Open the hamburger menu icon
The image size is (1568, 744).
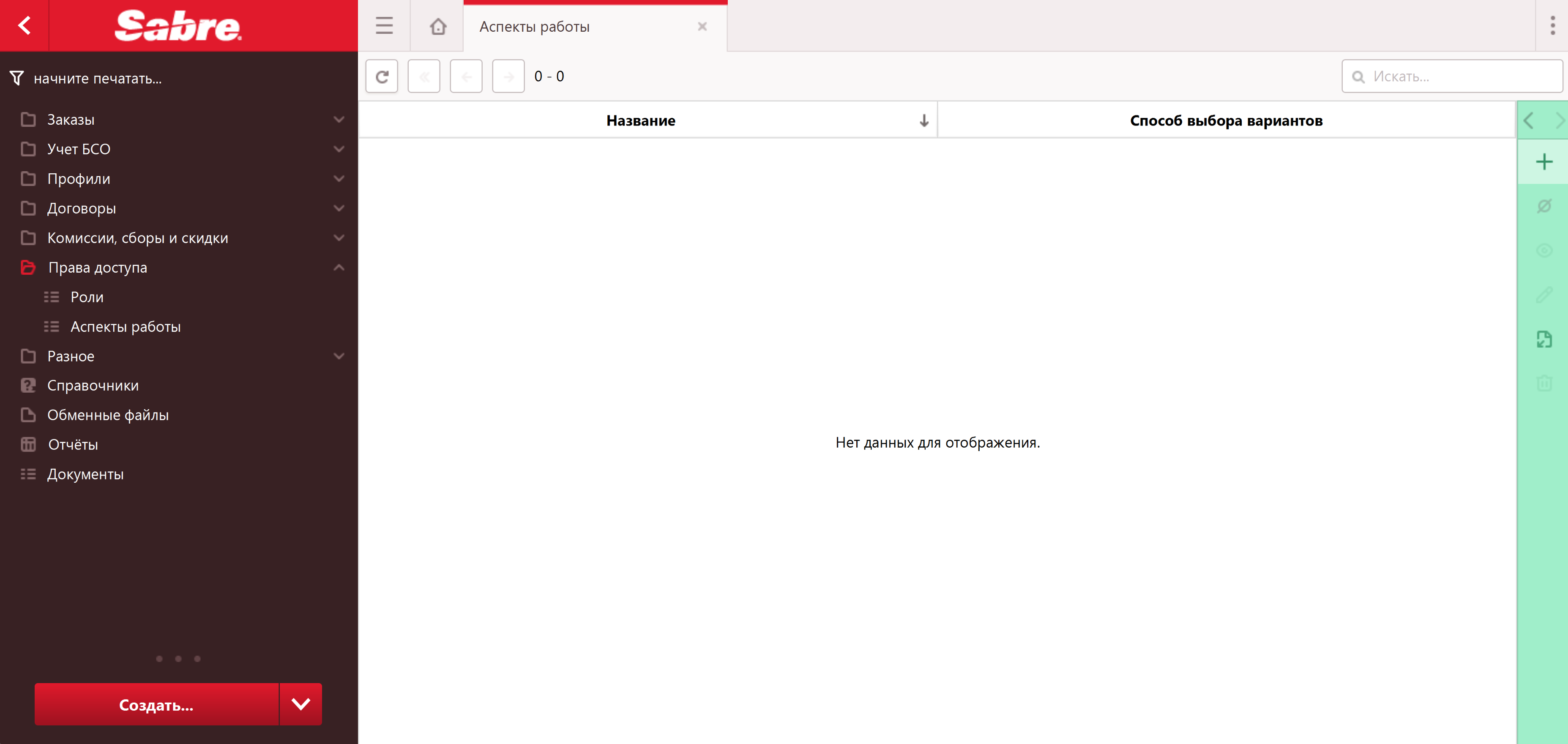coord(384,26)
